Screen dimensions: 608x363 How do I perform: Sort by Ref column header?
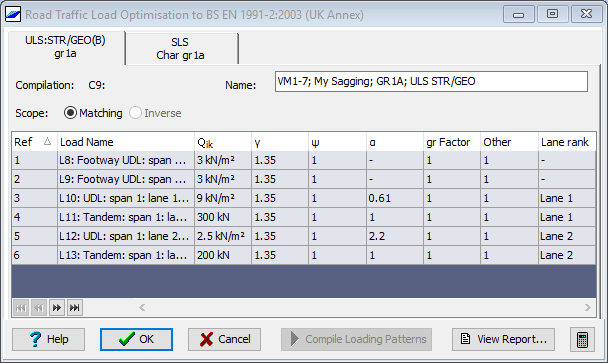click(x=34, y=142)
